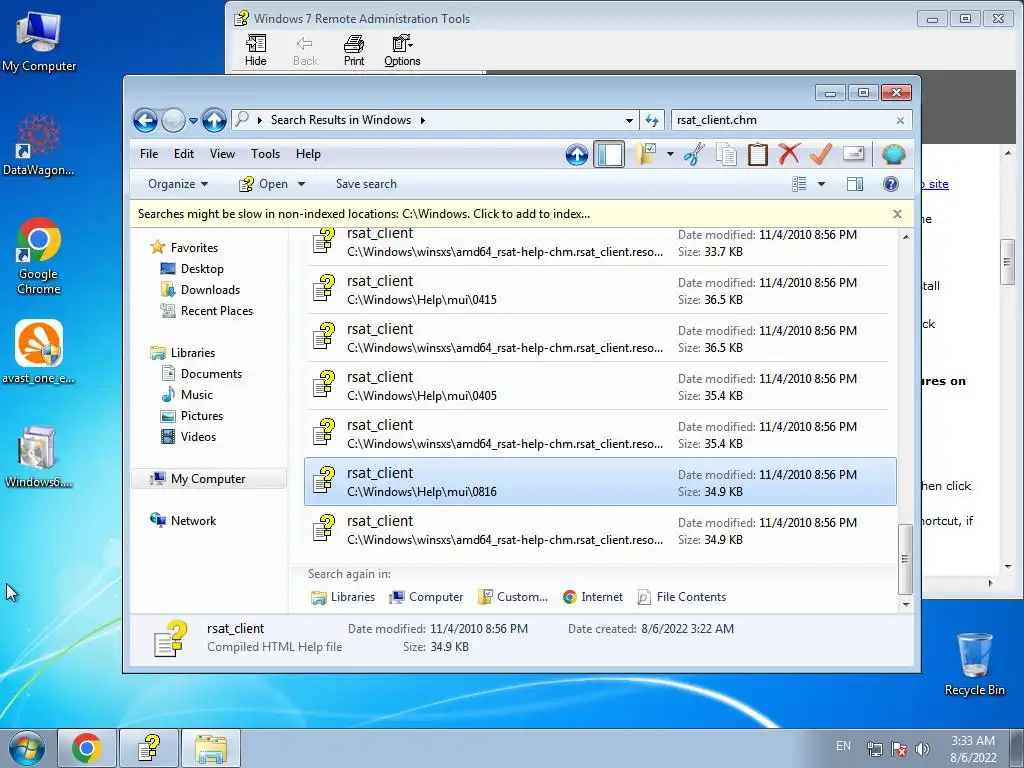Expand recent locations arrow beside nav buttons
The width and height of the screenshot is (1024, 768).
tap(193, 121)
